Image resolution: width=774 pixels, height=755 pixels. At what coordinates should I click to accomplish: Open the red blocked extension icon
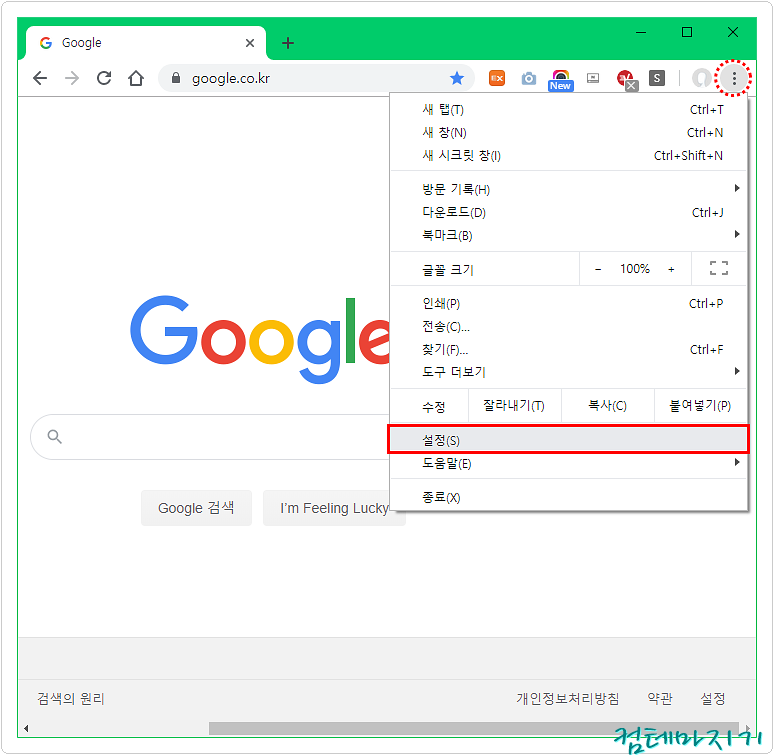(627, 80)
